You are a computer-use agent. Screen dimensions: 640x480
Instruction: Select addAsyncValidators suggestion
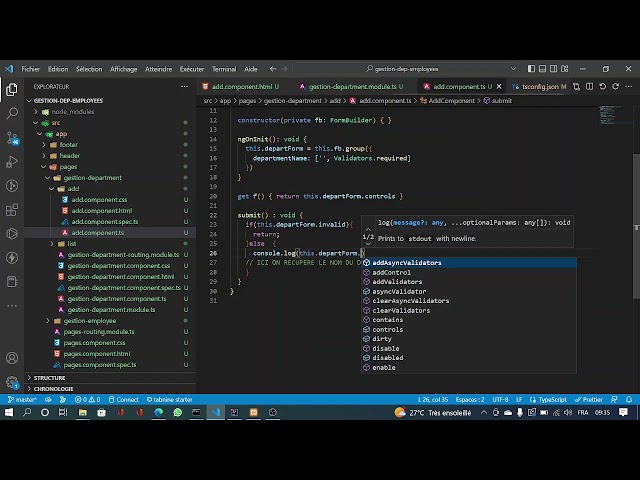point(469,263)
